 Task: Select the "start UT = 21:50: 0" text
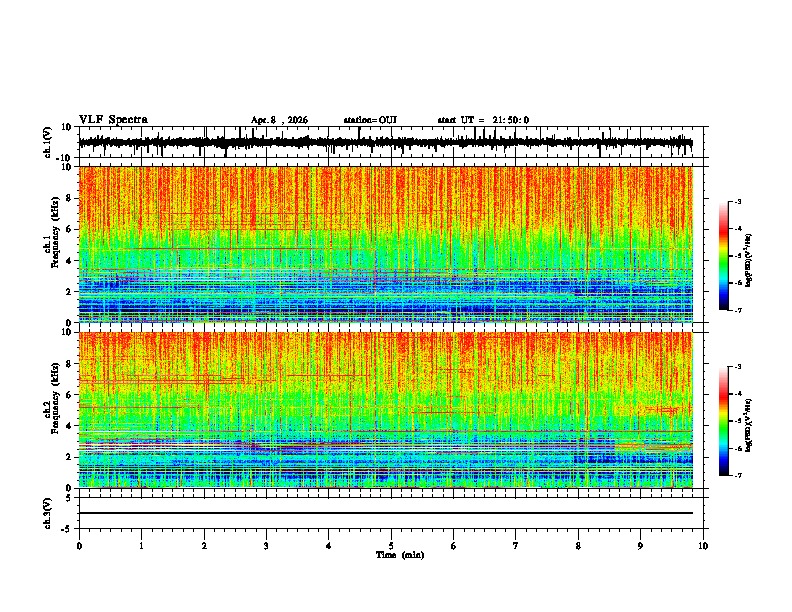point(483,120)
